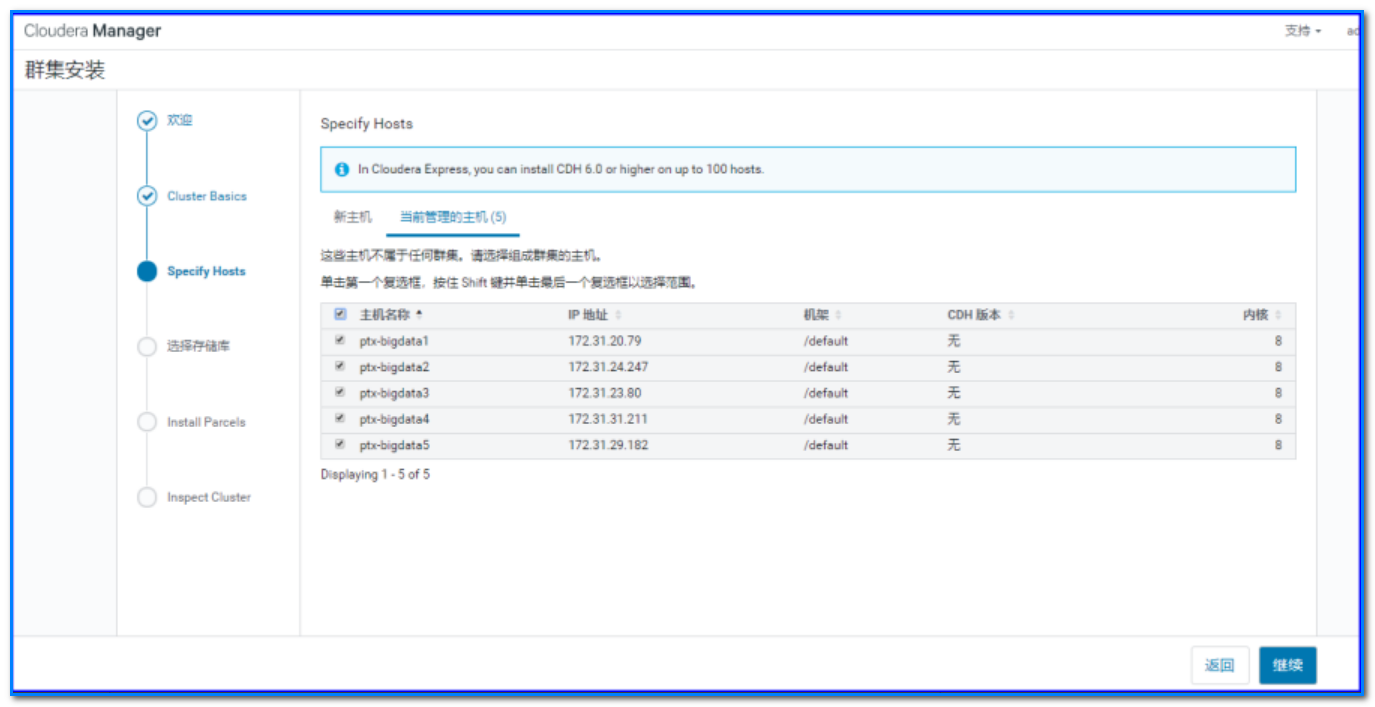Click the Cluster Basics step checkmark icon
The height and width of the screenshot is (707, 1375).
click(147, 196)
